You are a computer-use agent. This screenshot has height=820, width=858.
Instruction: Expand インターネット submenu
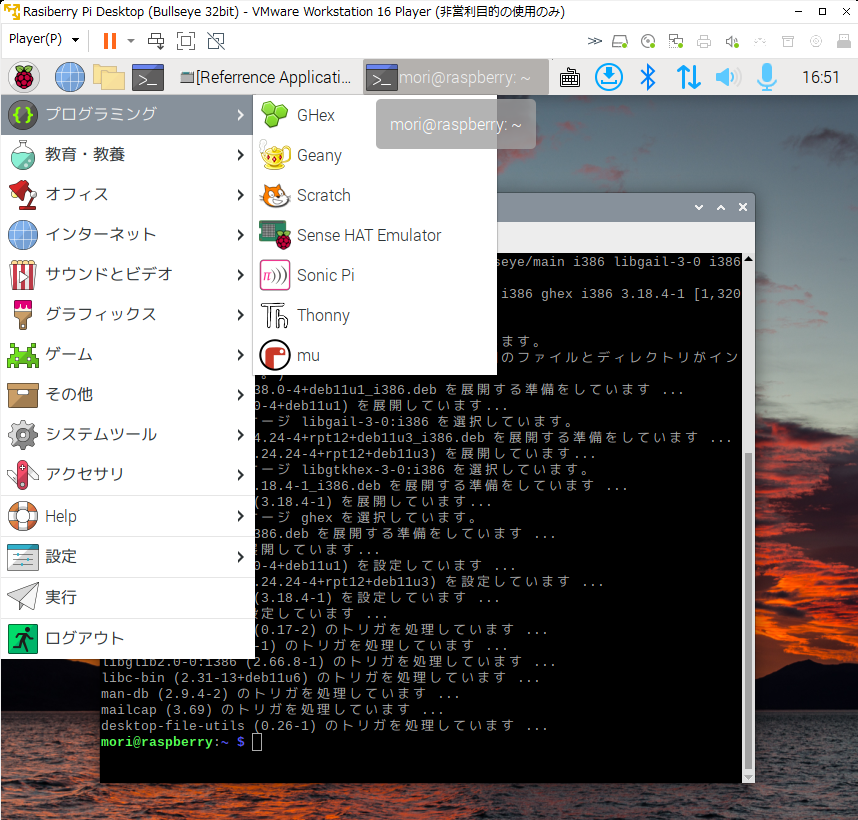pos(127,235)
